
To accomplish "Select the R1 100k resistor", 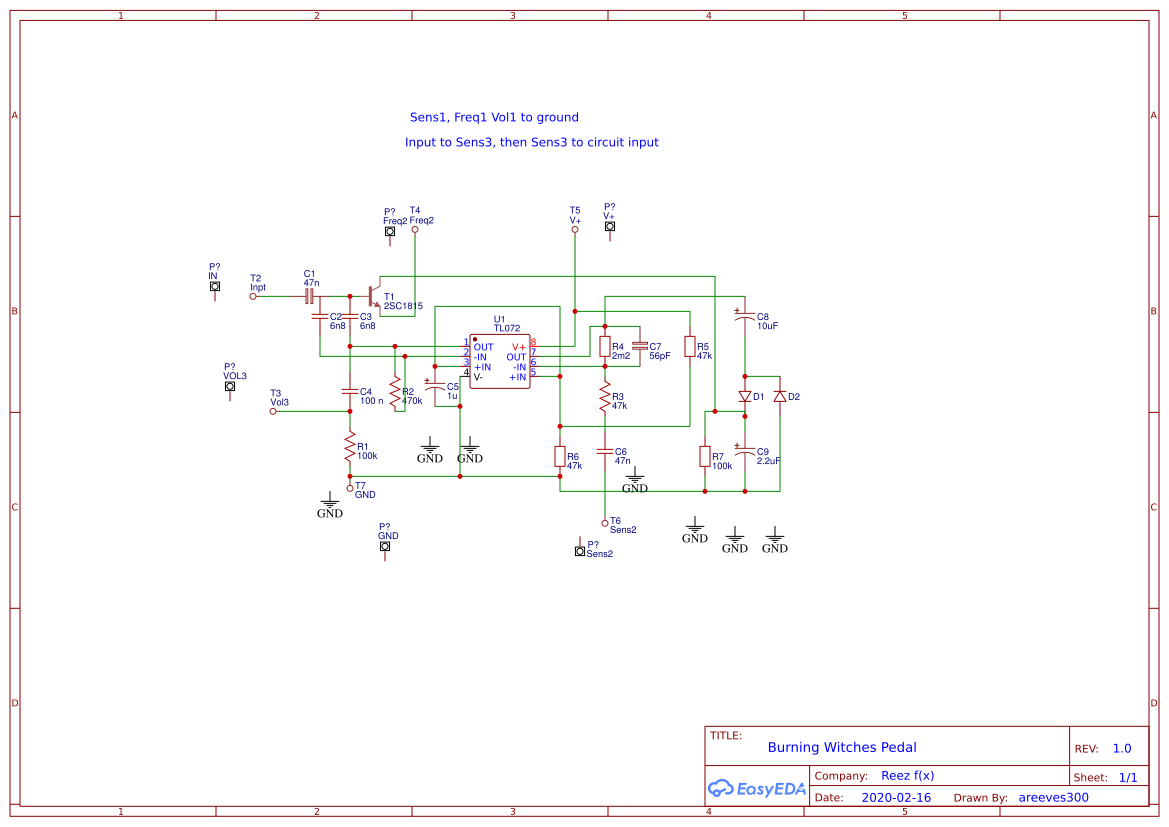I will click(350, 447).
